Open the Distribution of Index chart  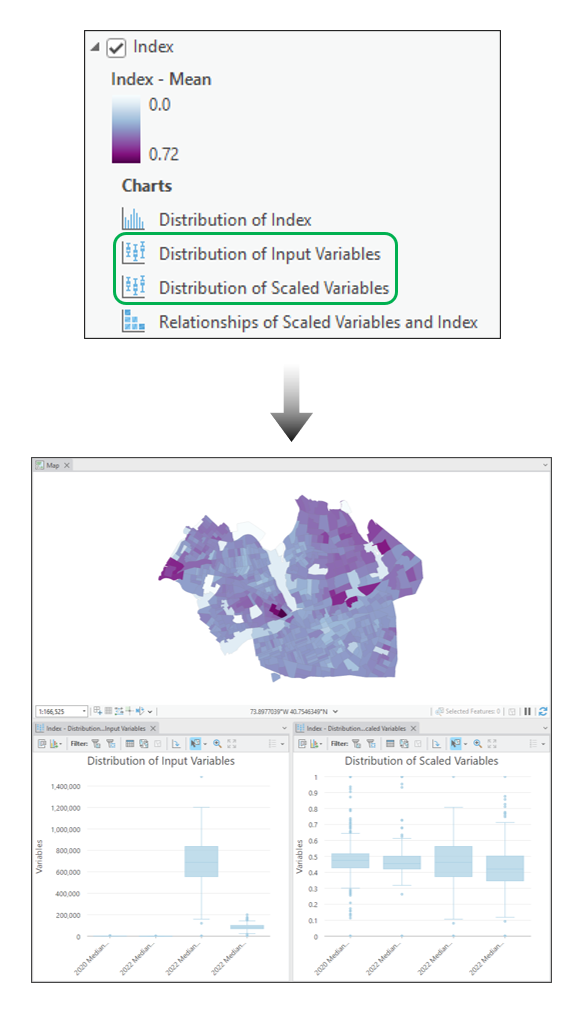pos(235,220)
